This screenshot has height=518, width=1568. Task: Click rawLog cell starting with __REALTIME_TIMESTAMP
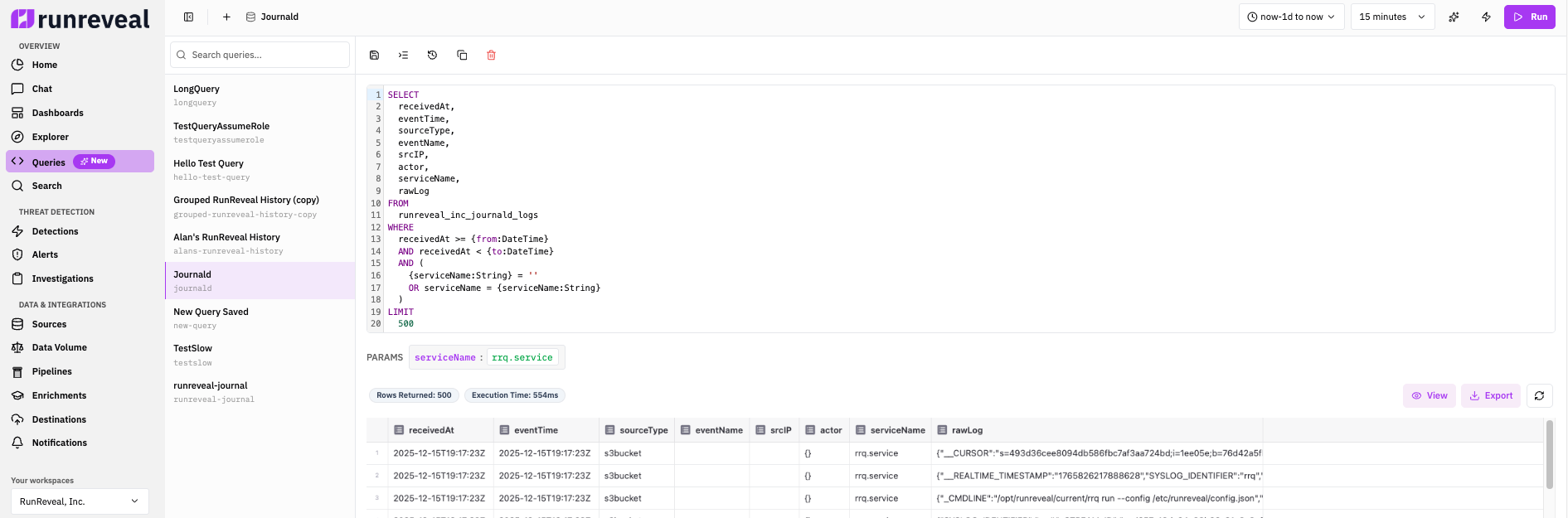coord(1097,476)
